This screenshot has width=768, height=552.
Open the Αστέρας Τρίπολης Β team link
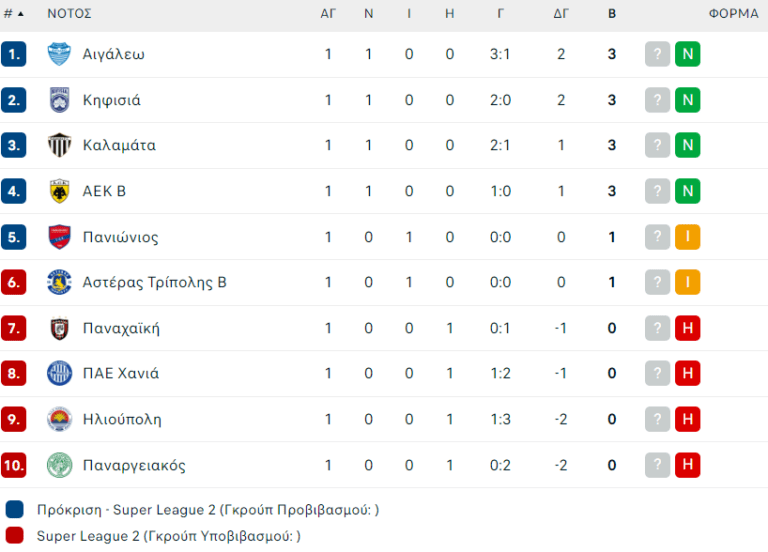(154, 282)
